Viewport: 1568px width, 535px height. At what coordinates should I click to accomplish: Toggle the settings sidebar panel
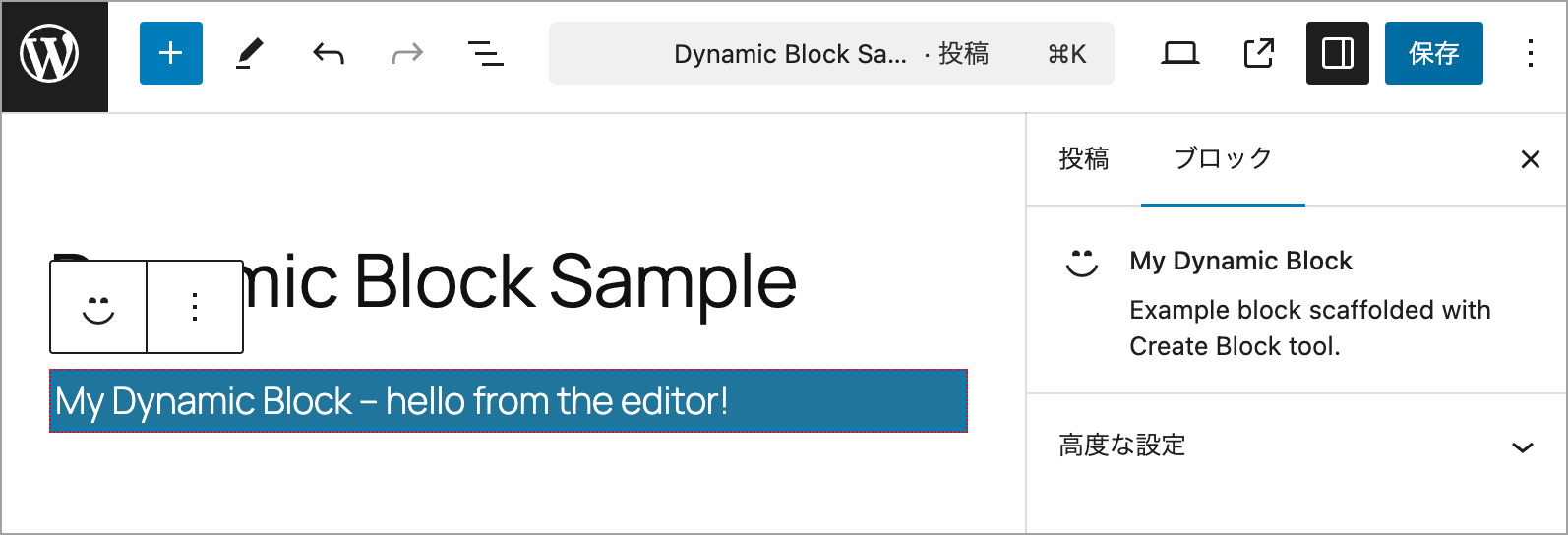[1337, 53]
